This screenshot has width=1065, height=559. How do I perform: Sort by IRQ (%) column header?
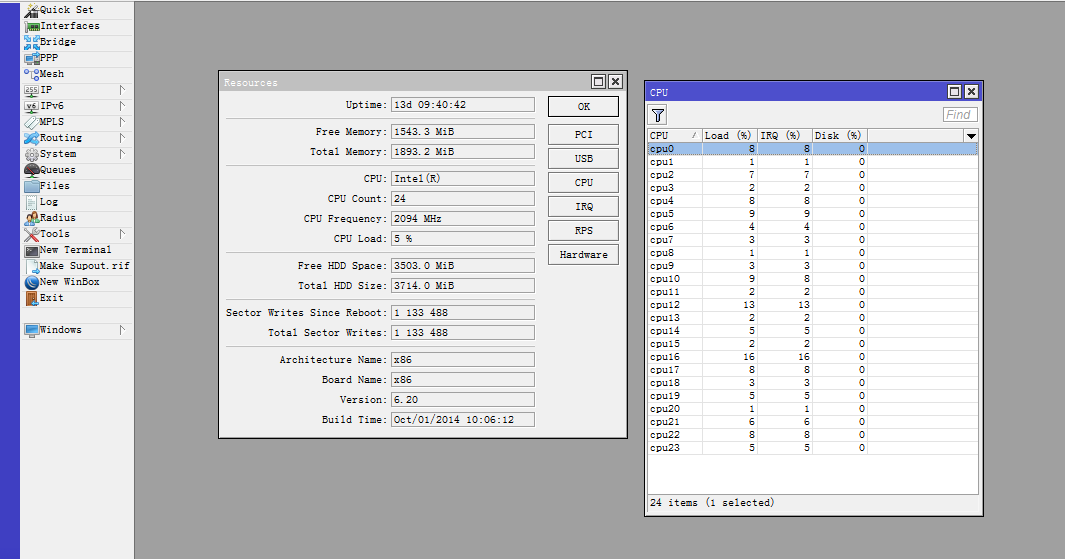[x=784, y=136]
